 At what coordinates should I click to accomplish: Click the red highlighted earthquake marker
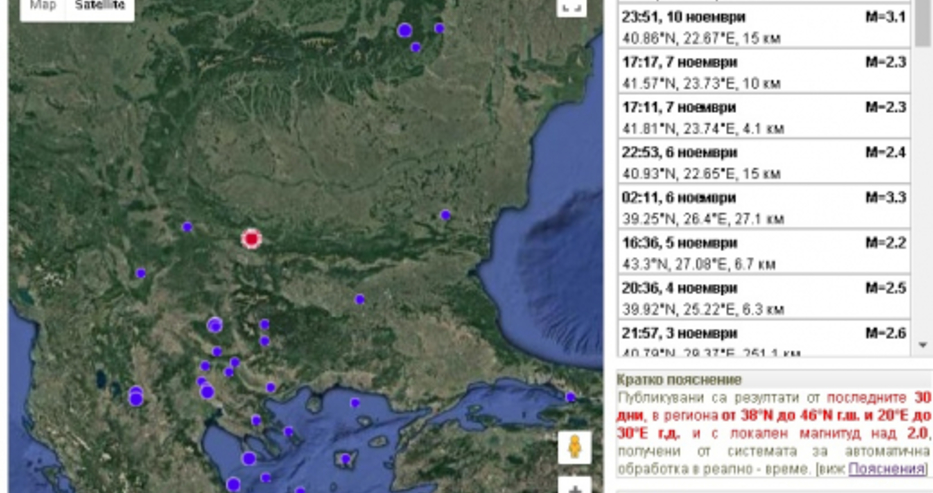(251, 238)
